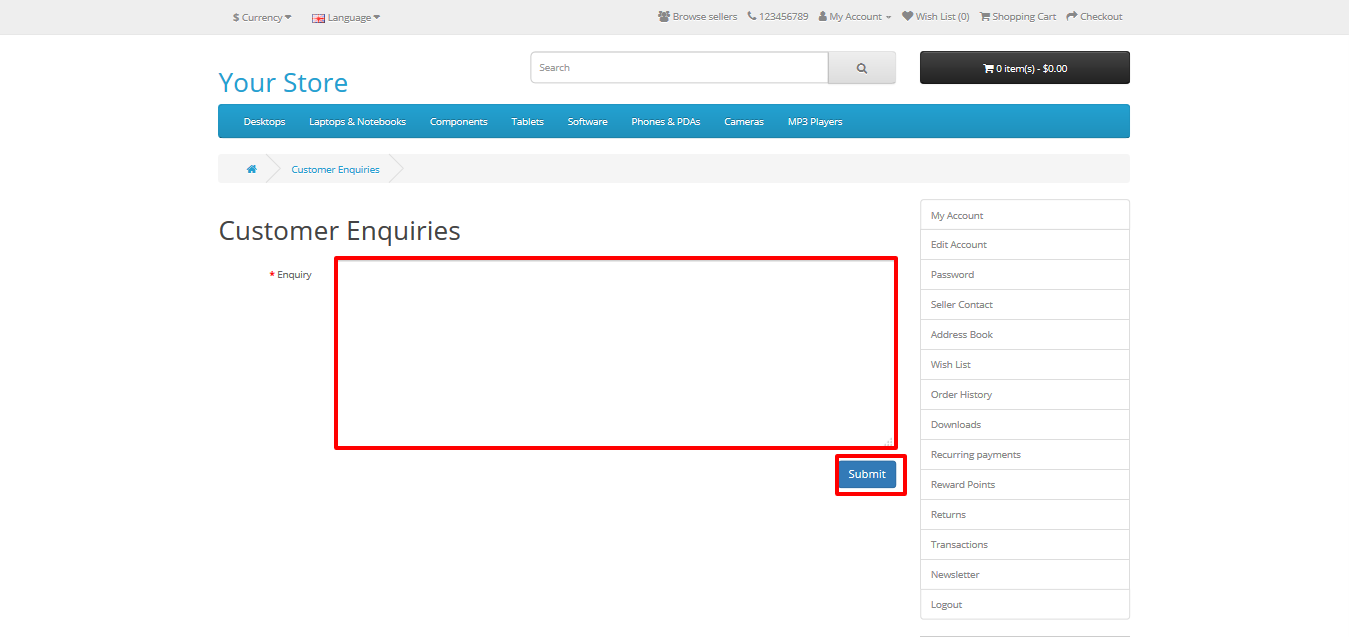The height and width of the screenshot is (637, 1349).
Task: Submit the enquiry form
Action: pyautogui.click(x=867, y=474)
